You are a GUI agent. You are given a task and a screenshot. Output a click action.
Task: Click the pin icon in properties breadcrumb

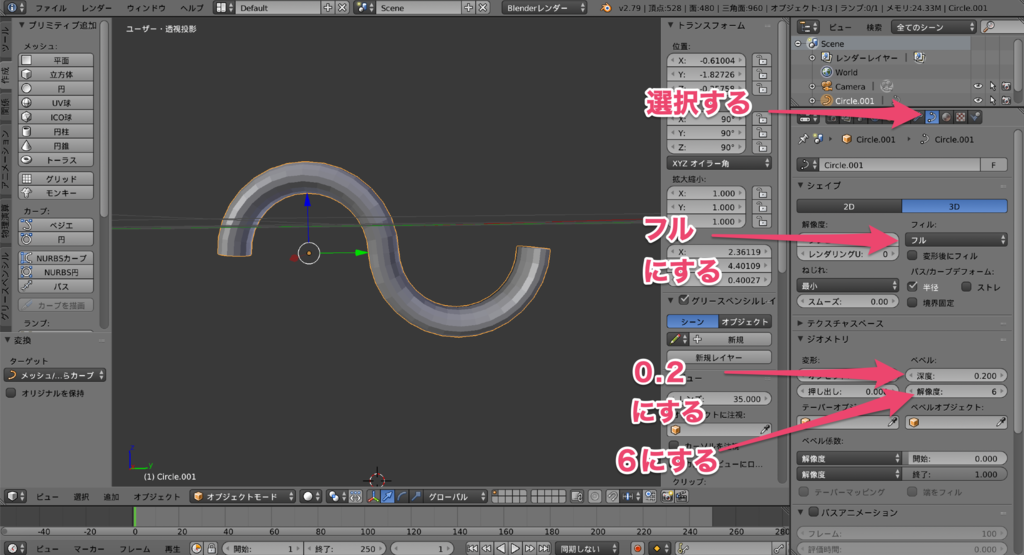coord(803,139)
